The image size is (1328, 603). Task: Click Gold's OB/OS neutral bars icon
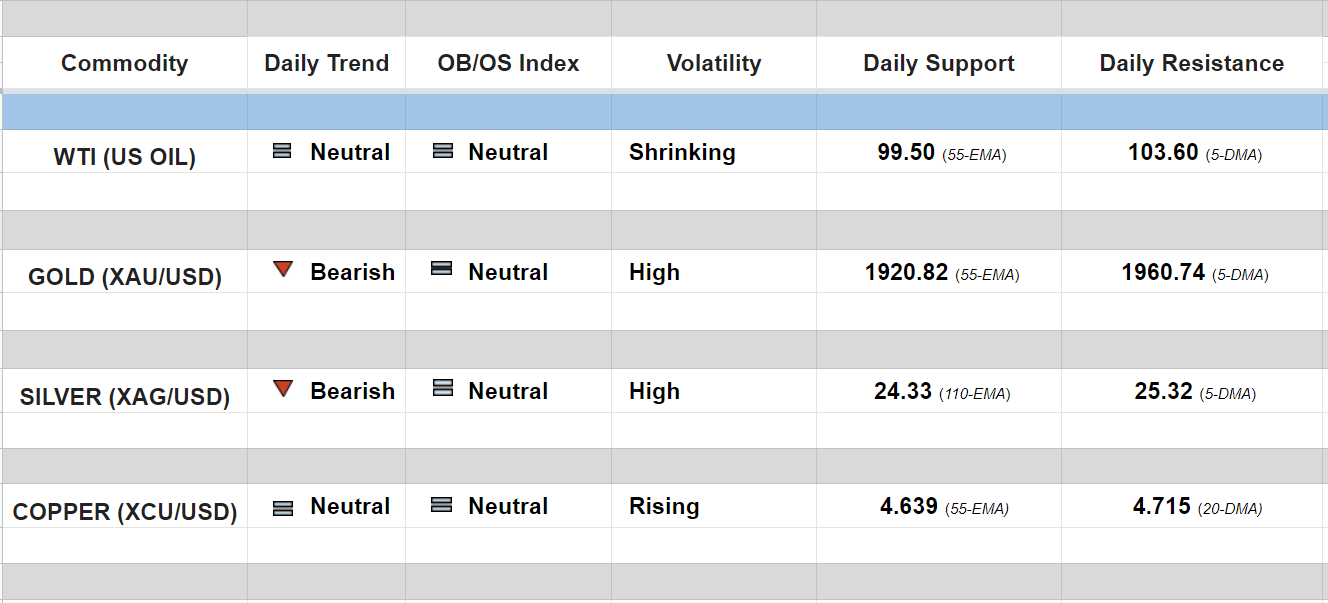point(441,269)
